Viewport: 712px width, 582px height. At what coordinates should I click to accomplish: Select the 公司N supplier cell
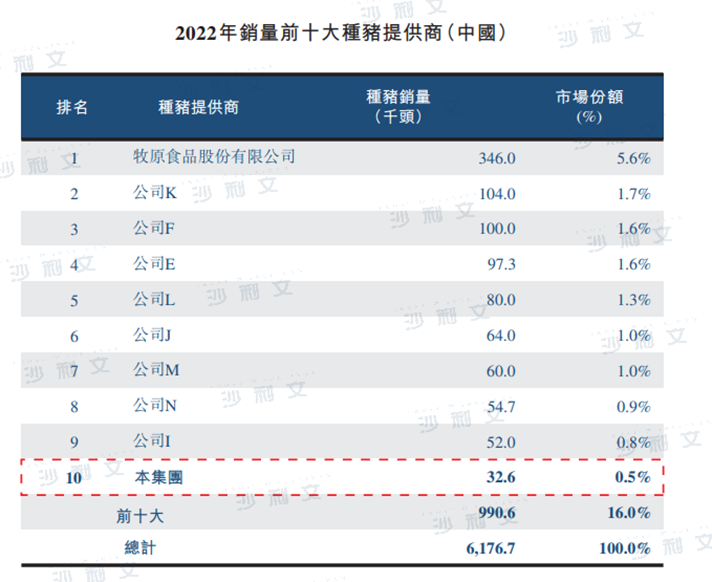(x=155, y=405)
